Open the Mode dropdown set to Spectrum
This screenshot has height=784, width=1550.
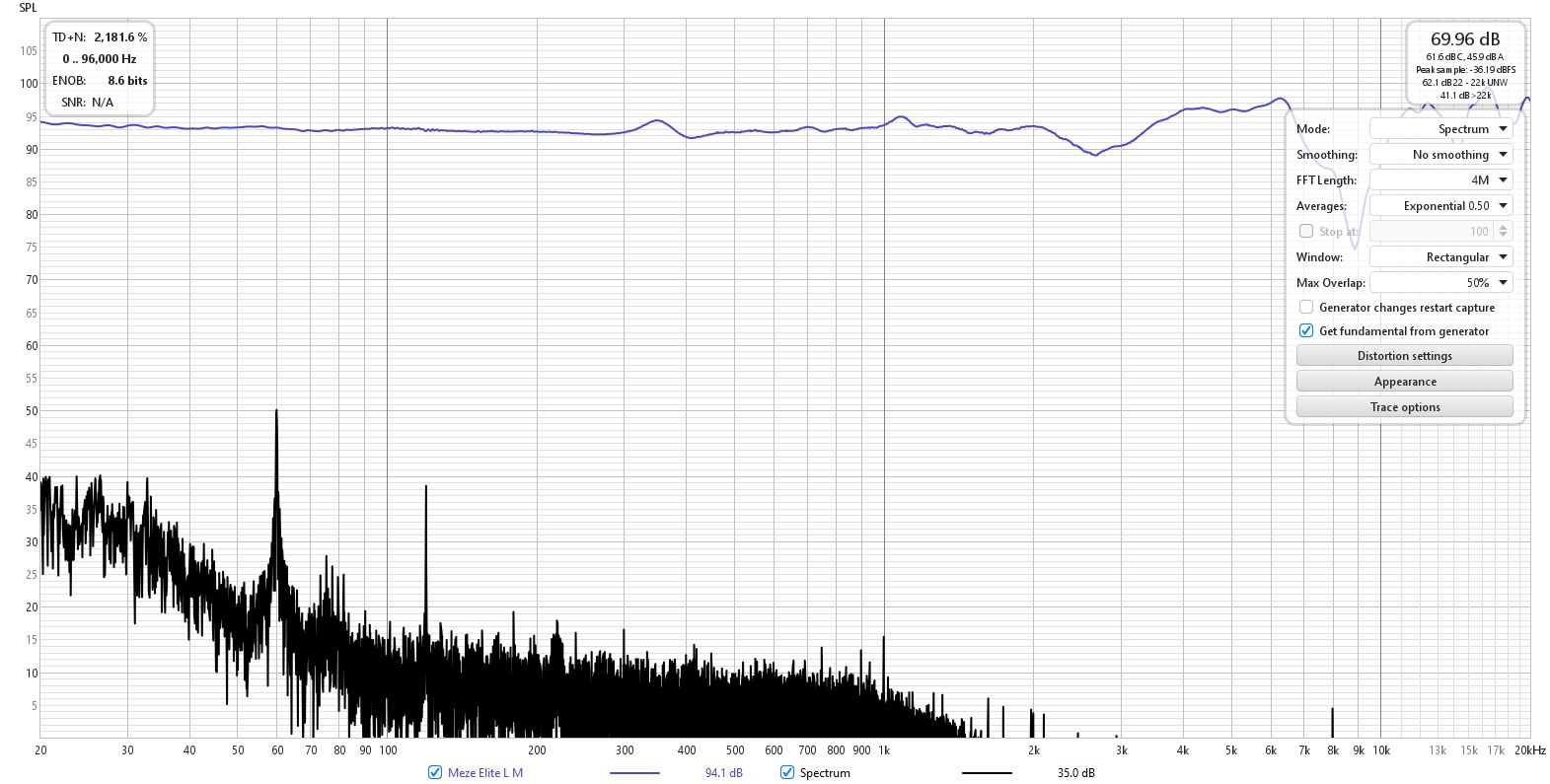[1440, 129]
